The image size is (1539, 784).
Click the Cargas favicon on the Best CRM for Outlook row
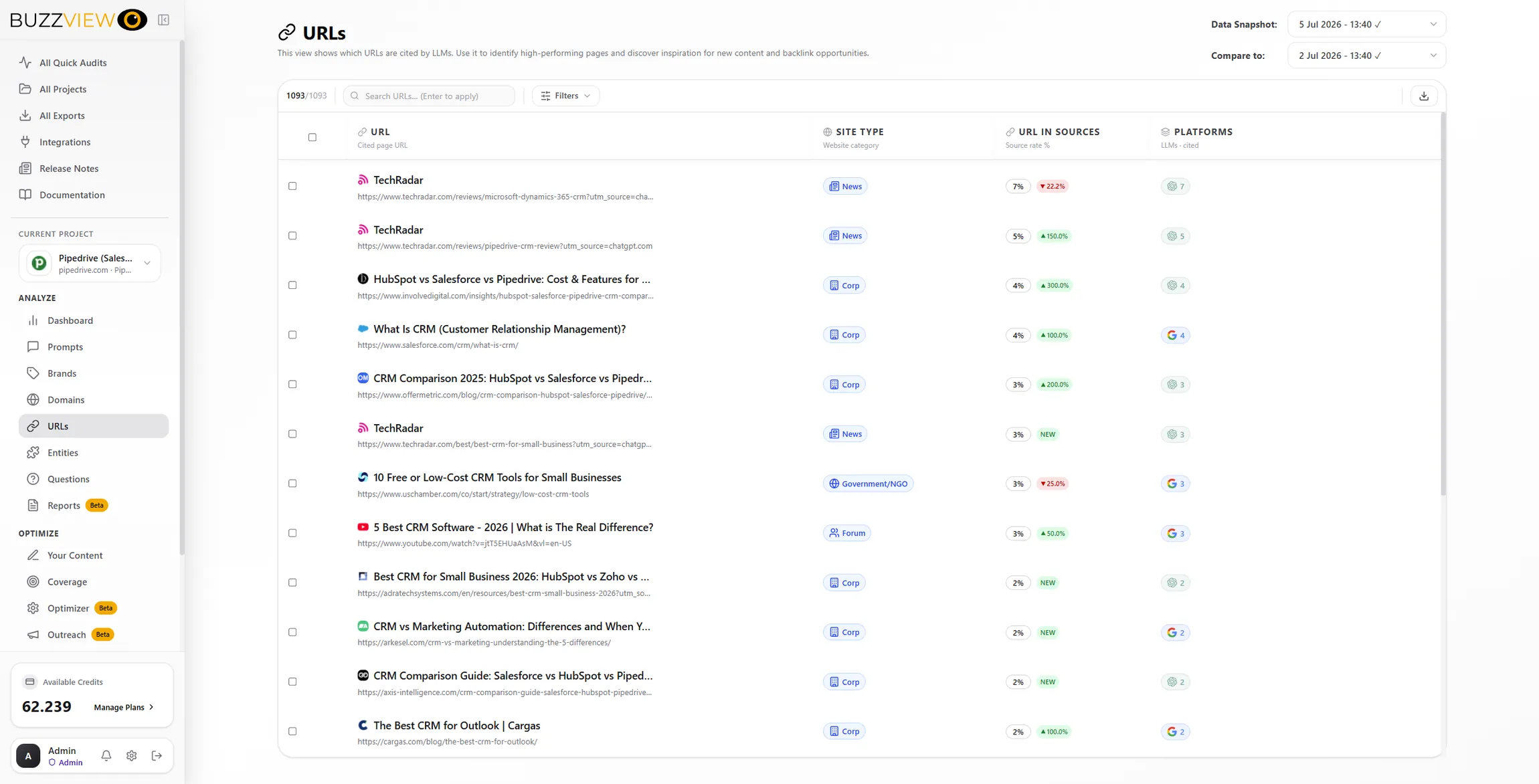363,725
